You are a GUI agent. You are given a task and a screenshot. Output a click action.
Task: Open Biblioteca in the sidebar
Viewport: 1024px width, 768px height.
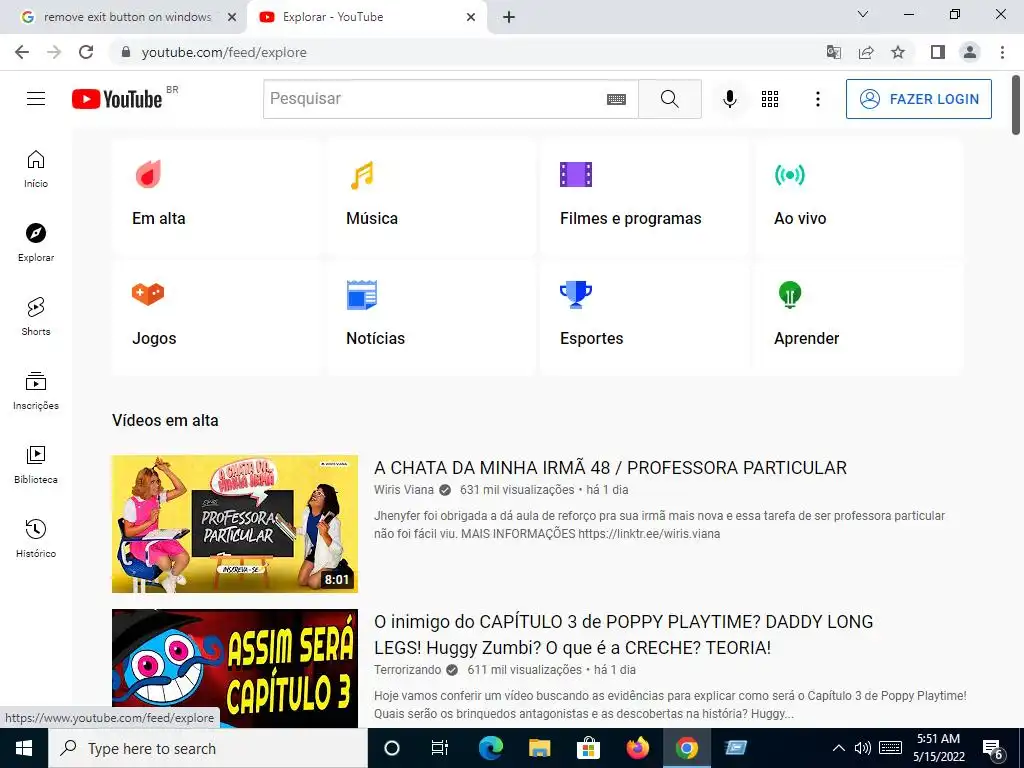(x=36, y=464)
